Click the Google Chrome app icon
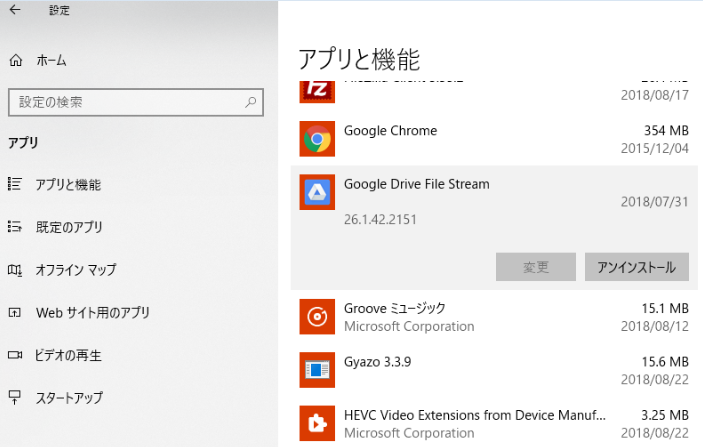 317,139
